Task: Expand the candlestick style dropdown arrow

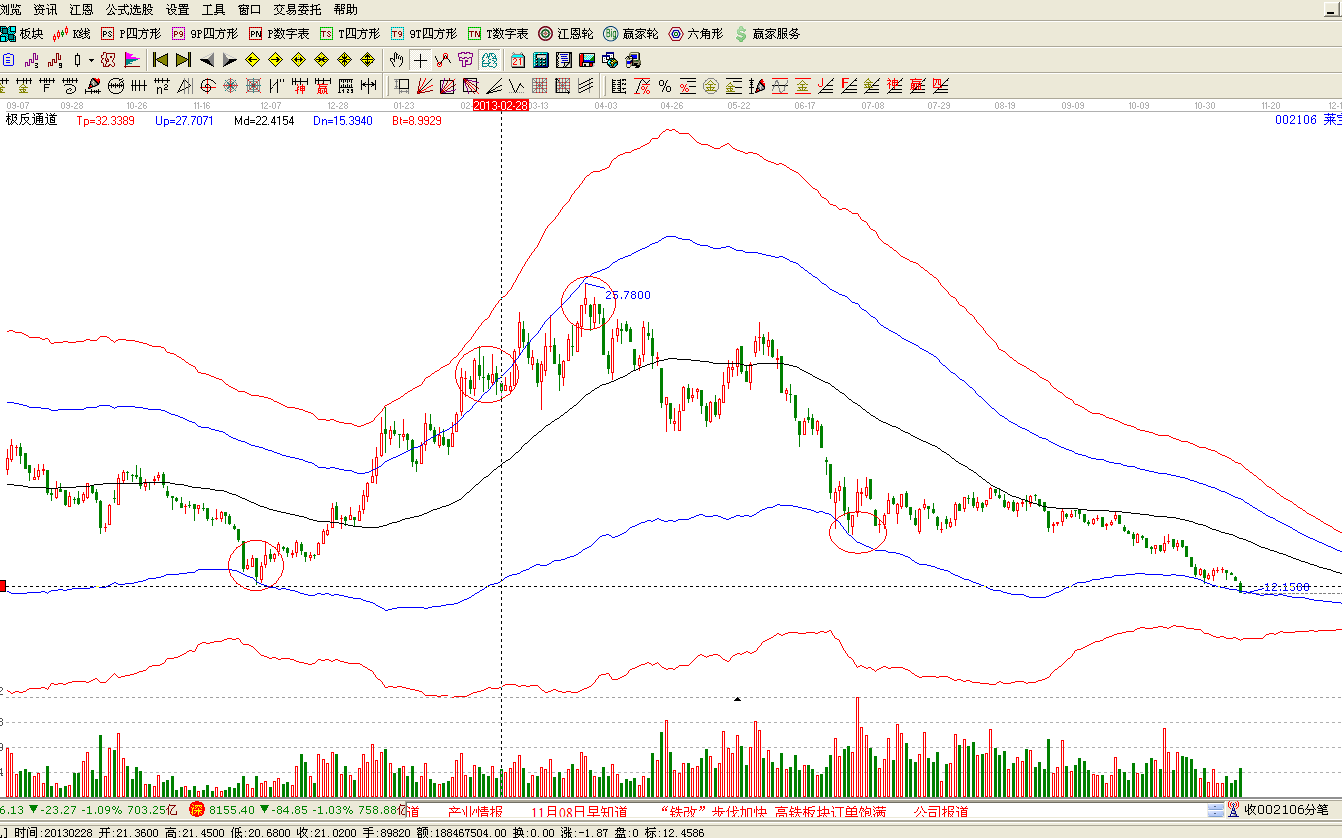Action: click(x=91, y=60)
